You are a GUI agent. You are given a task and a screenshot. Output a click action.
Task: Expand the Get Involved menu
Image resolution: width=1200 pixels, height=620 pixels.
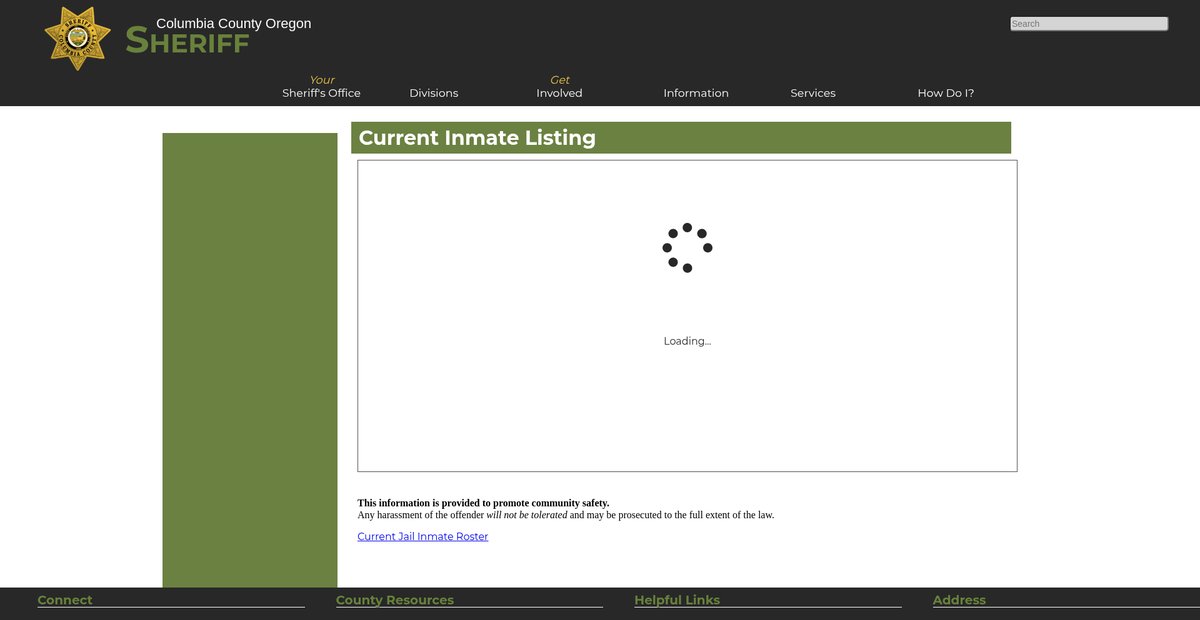click(559, 87)
